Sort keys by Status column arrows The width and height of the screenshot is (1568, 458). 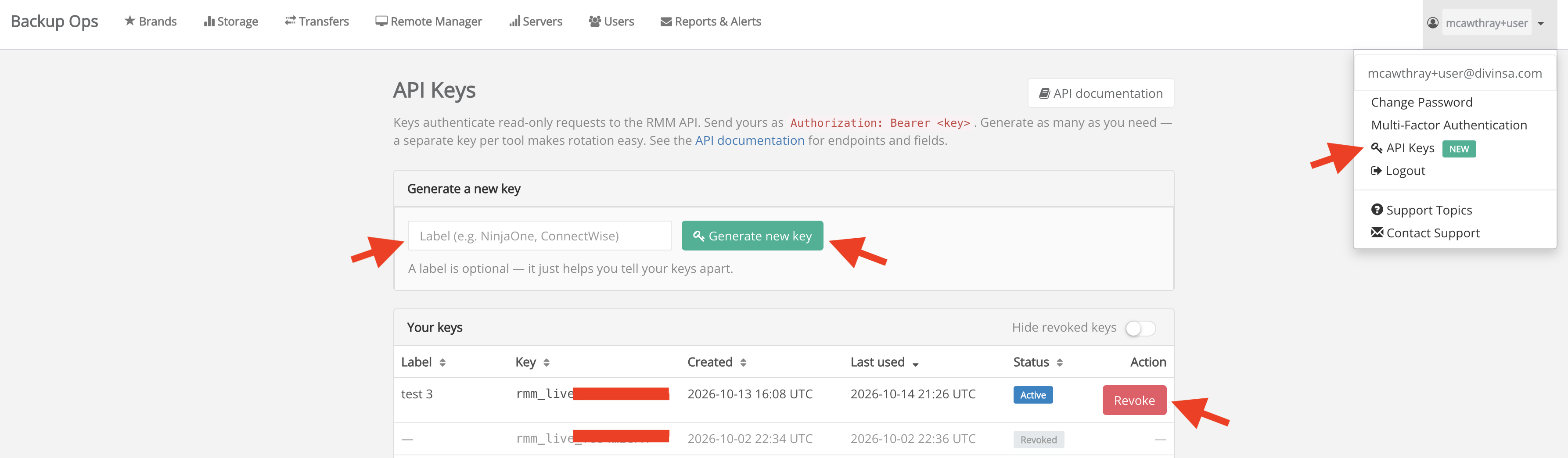[x=1060, y=362]
